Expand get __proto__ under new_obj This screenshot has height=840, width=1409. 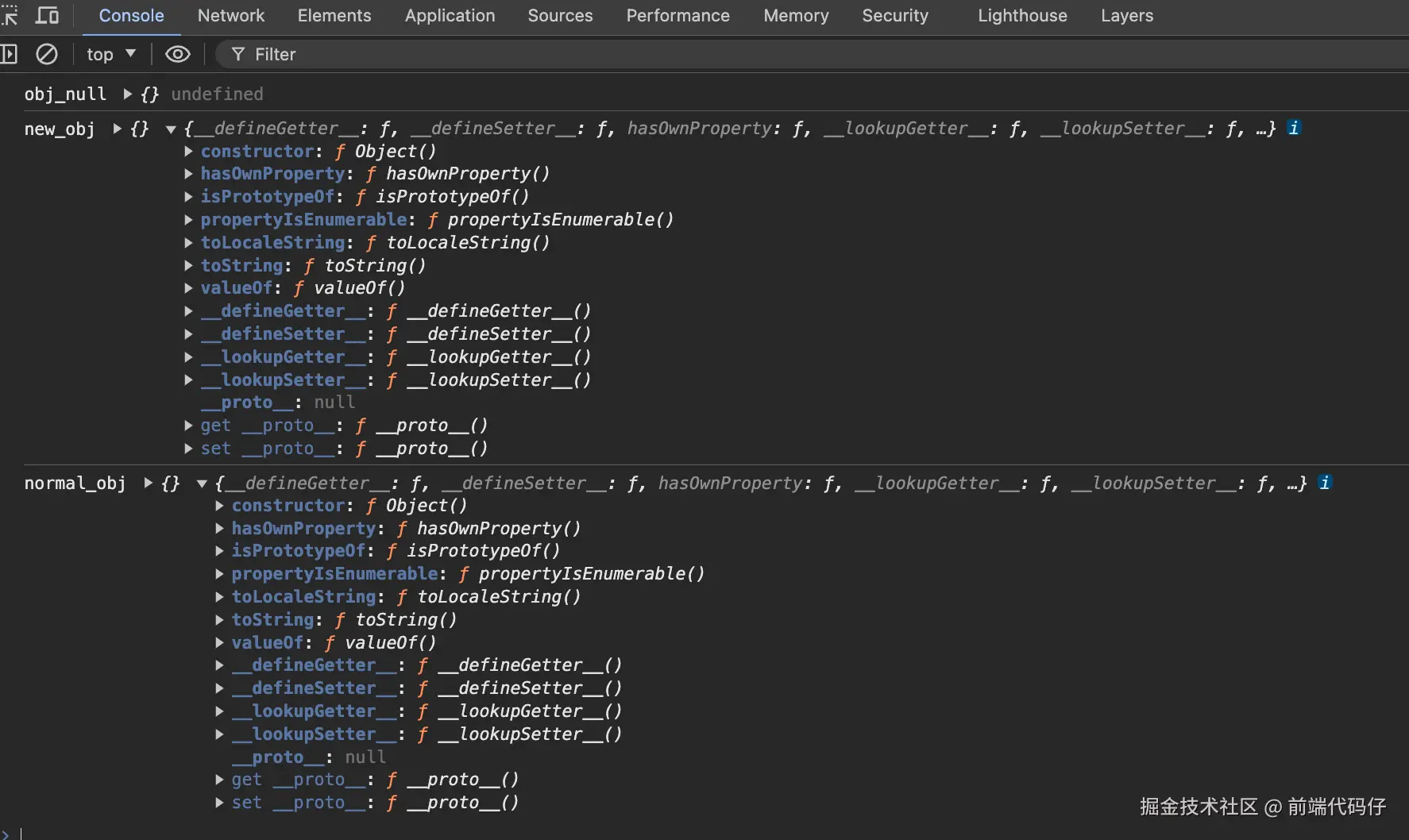click(188, 426)
